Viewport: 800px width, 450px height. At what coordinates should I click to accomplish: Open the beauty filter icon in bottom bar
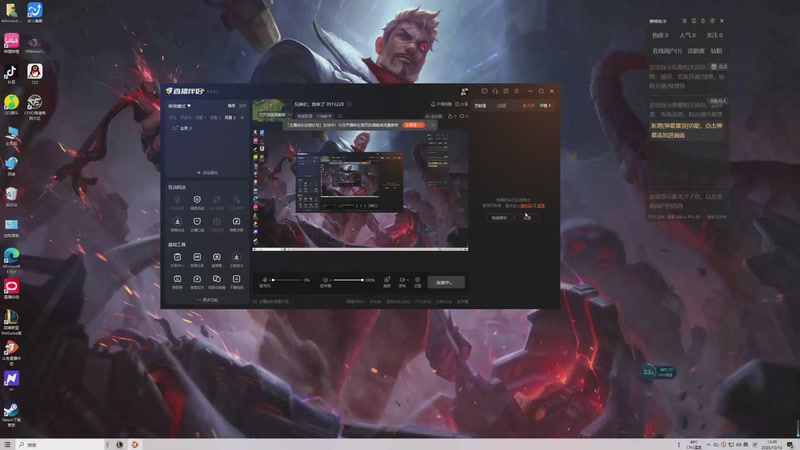(387, 280)
